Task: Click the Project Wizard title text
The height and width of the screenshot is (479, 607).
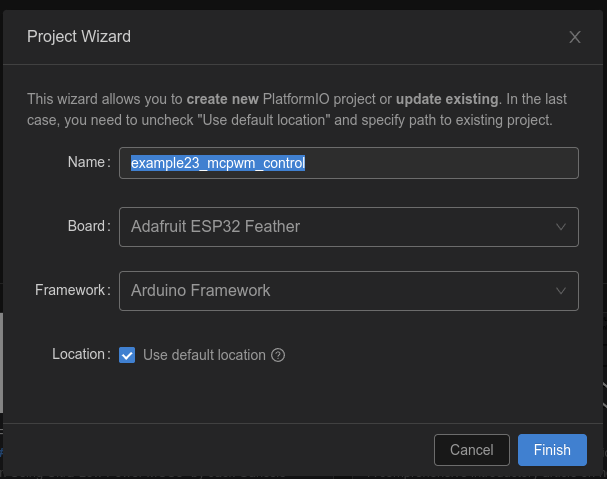Action: pos(79,37)
